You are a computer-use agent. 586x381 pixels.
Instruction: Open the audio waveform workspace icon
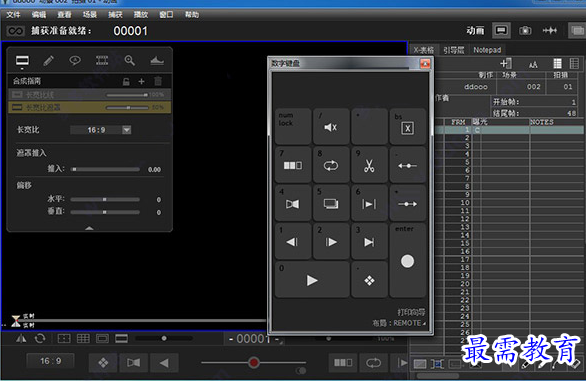point(549,30)
